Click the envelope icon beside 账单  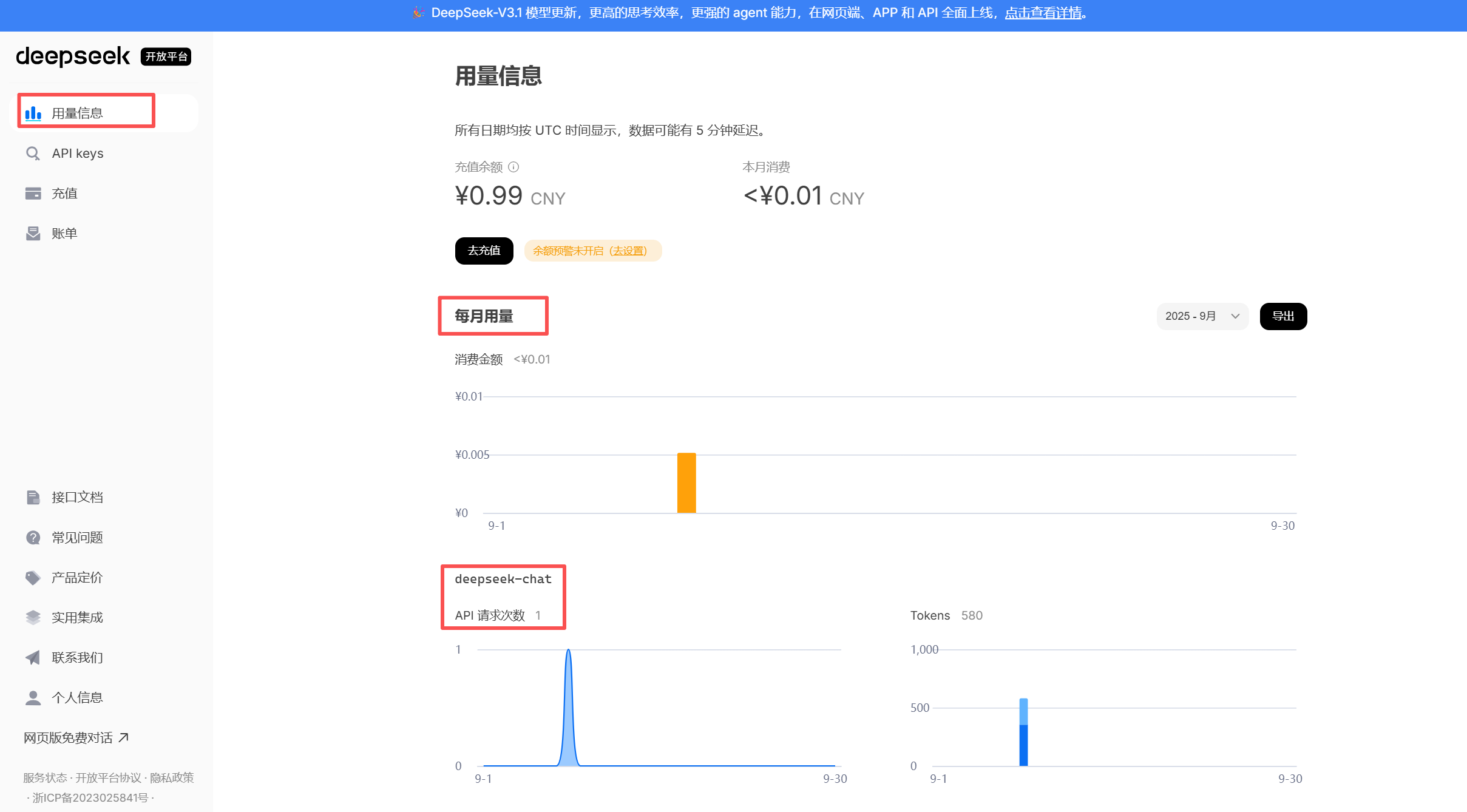click(x=33, y=234)
